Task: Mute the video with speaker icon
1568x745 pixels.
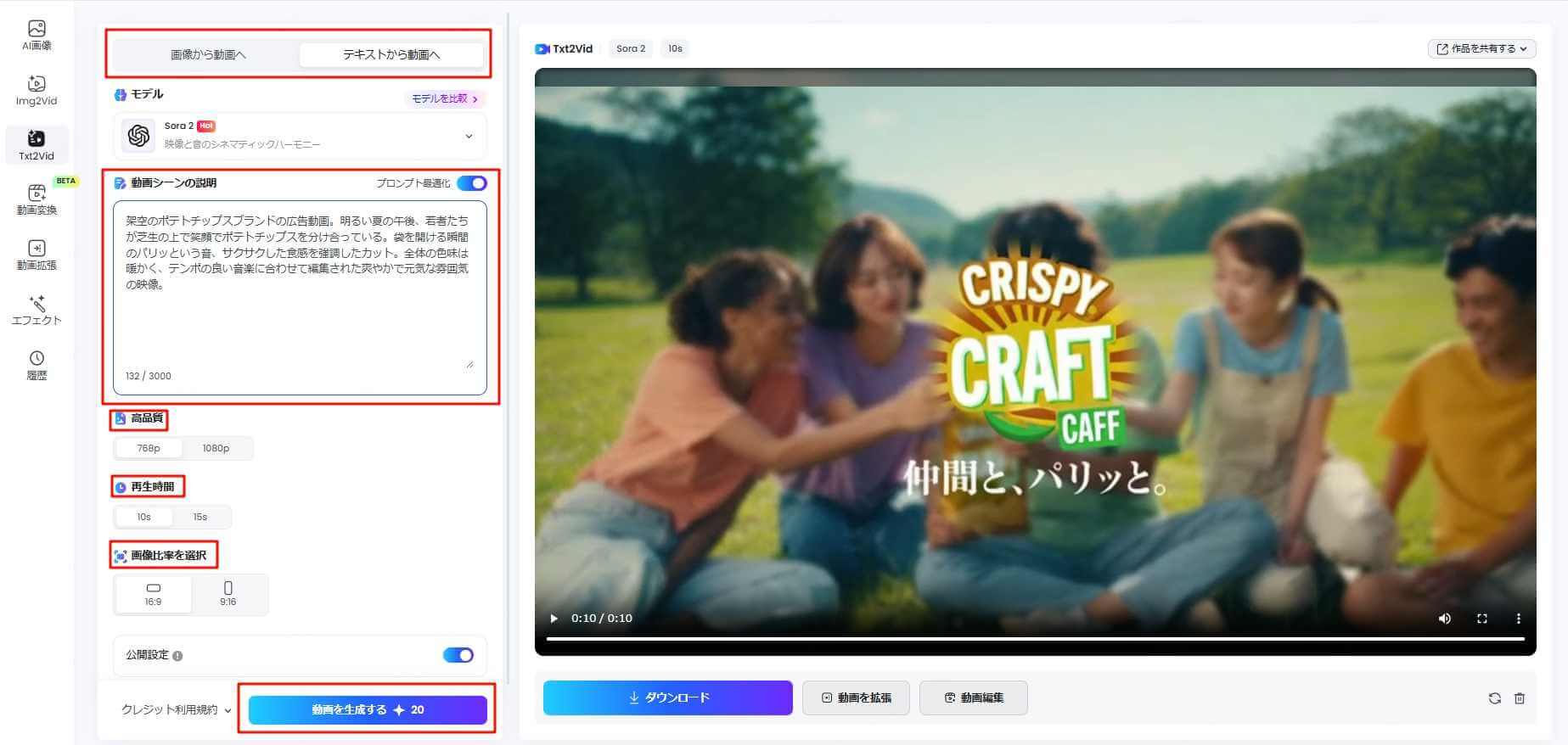Action: [1444, 619]
